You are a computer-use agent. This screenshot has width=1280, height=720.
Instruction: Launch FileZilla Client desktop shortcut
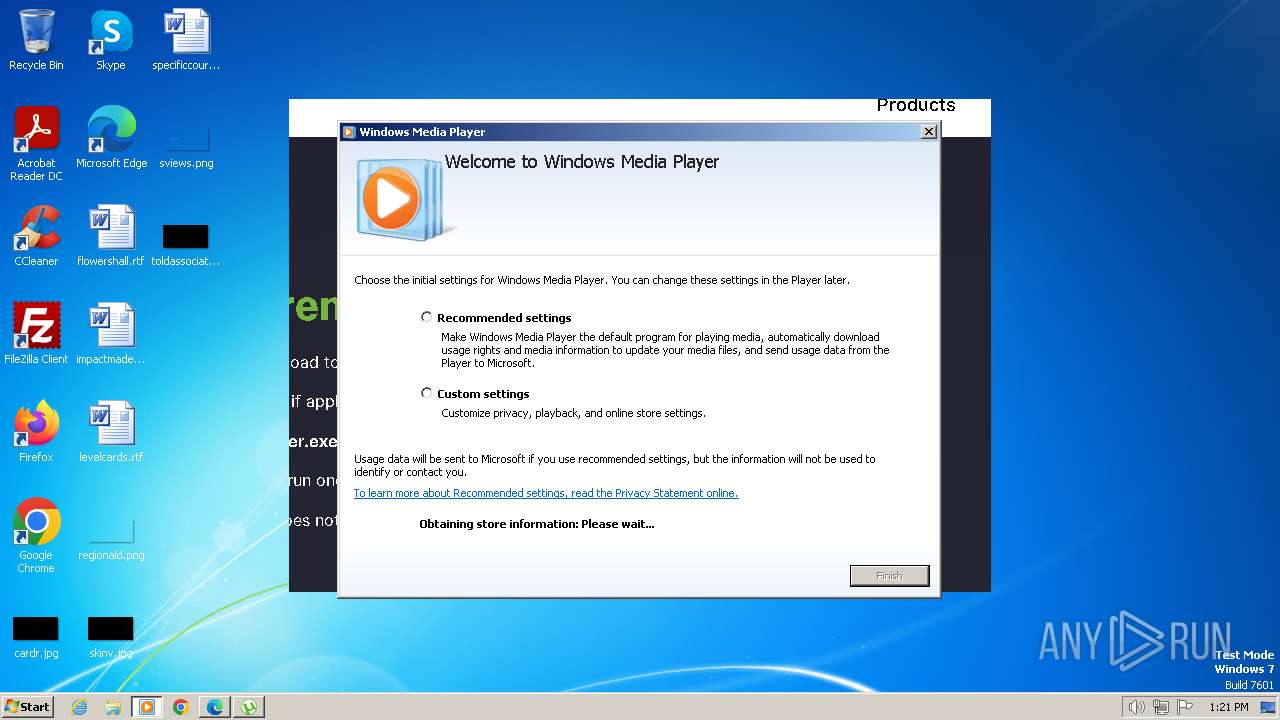[36, 333]
